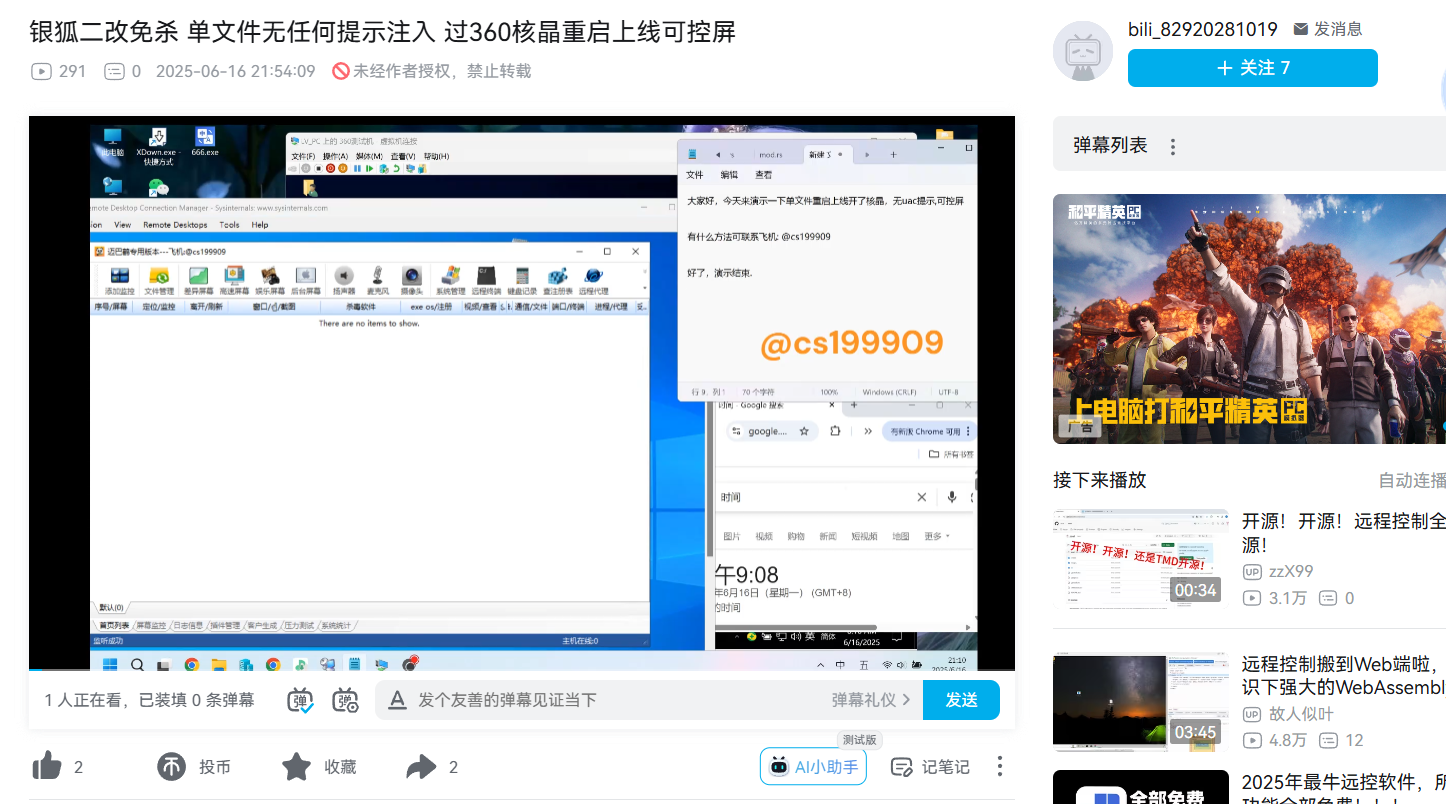Select the 摄像头 camera tool
The image size is (1446, 804).
tap(412, 276)
